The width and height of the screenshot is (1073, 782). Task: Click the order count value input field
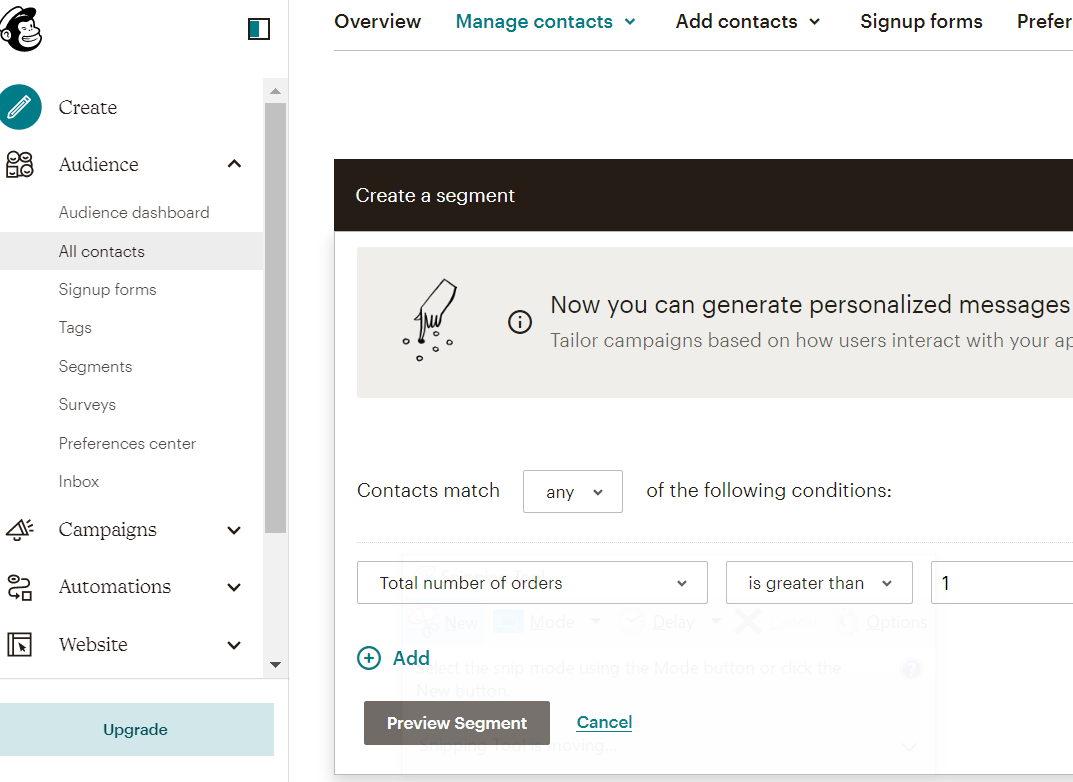coord(1000,583)
